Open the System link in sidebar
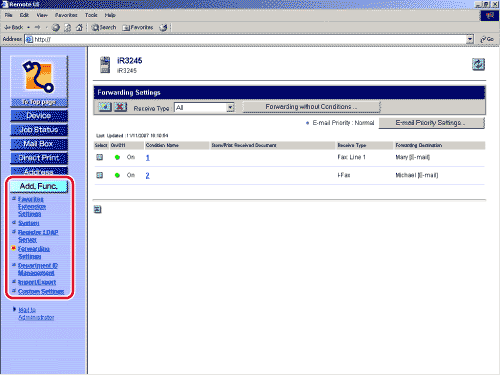The image size is (500, 375). (29, 223)
